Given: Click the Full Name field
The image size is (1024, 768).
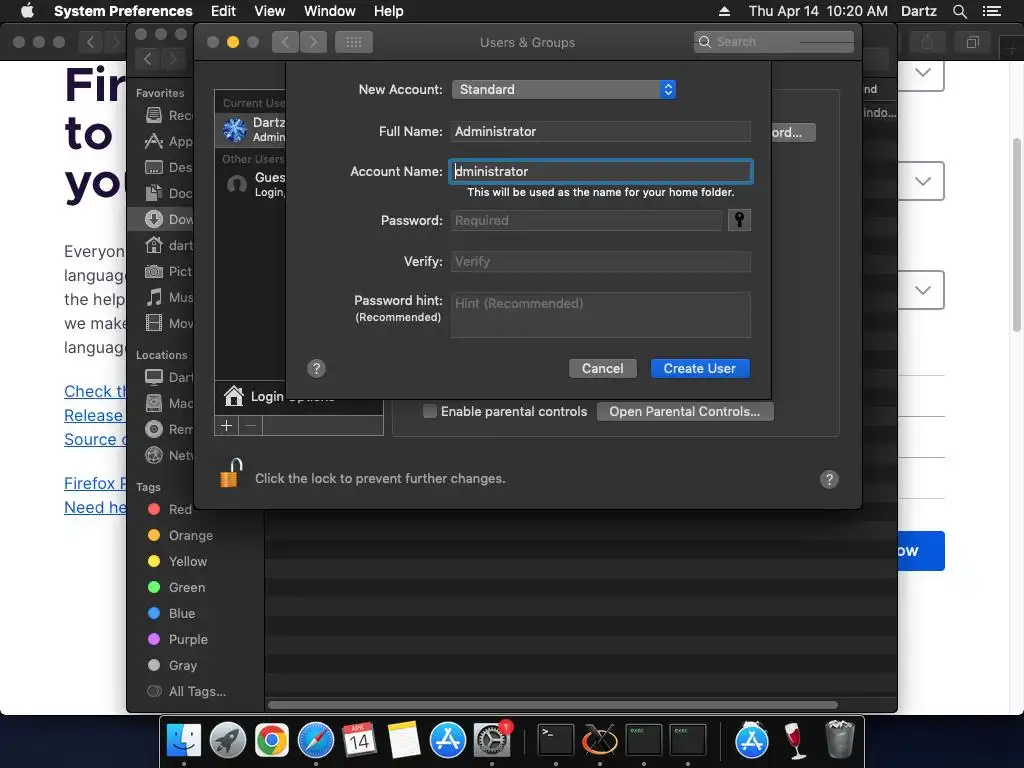Looking at the screenshot, I should (x=601, y=131).
